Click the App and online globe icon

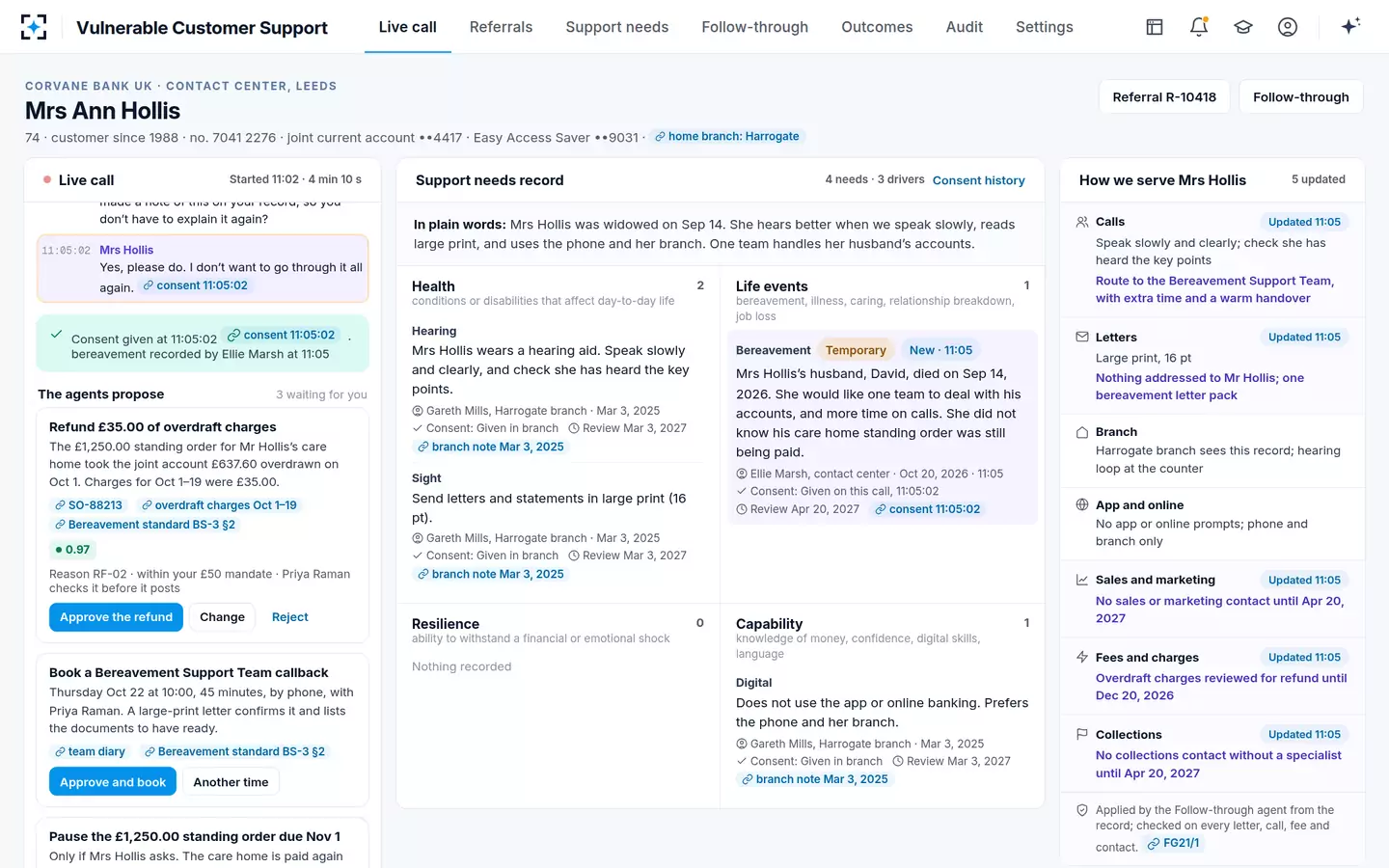(1082, 504)
